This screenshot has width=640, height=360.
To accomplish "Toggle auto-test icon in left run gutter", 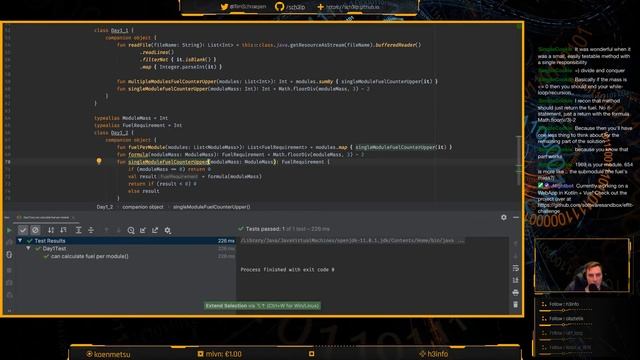I will click(x=9, y=255).
